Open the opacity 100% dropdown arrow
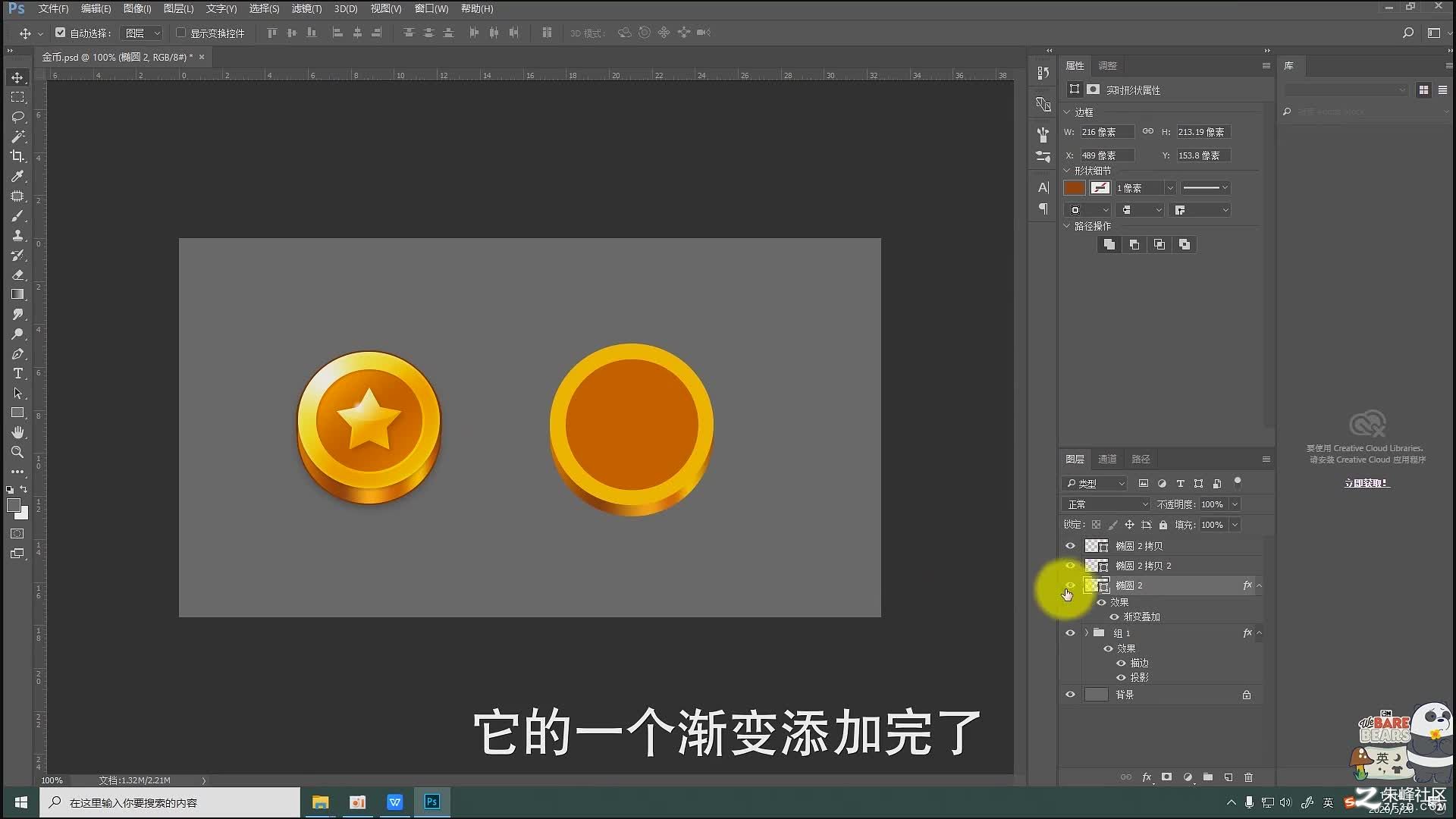 (x=1235, y=504)
